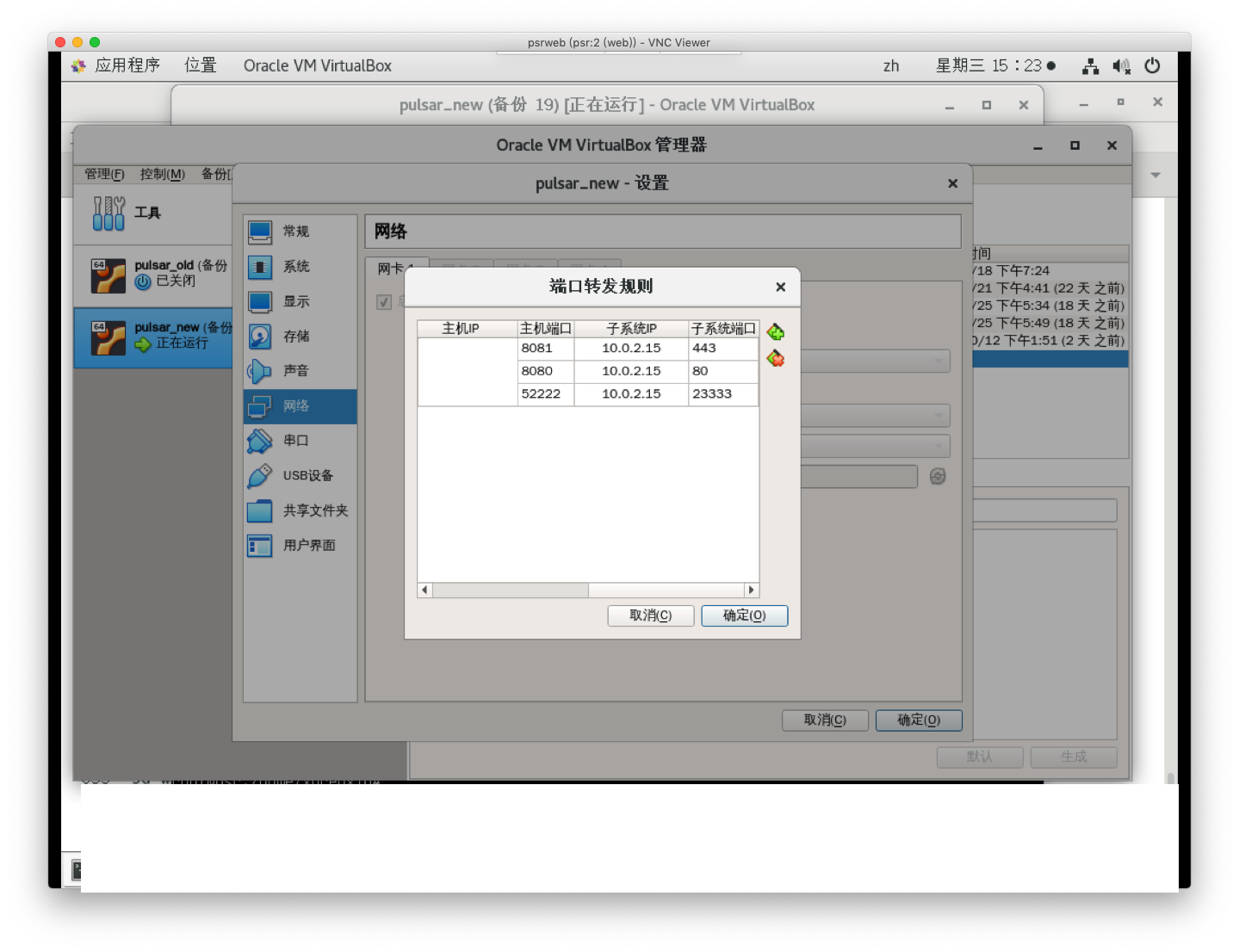Sort by the 主机端口 column header
1239x952 pixels.
546,329
